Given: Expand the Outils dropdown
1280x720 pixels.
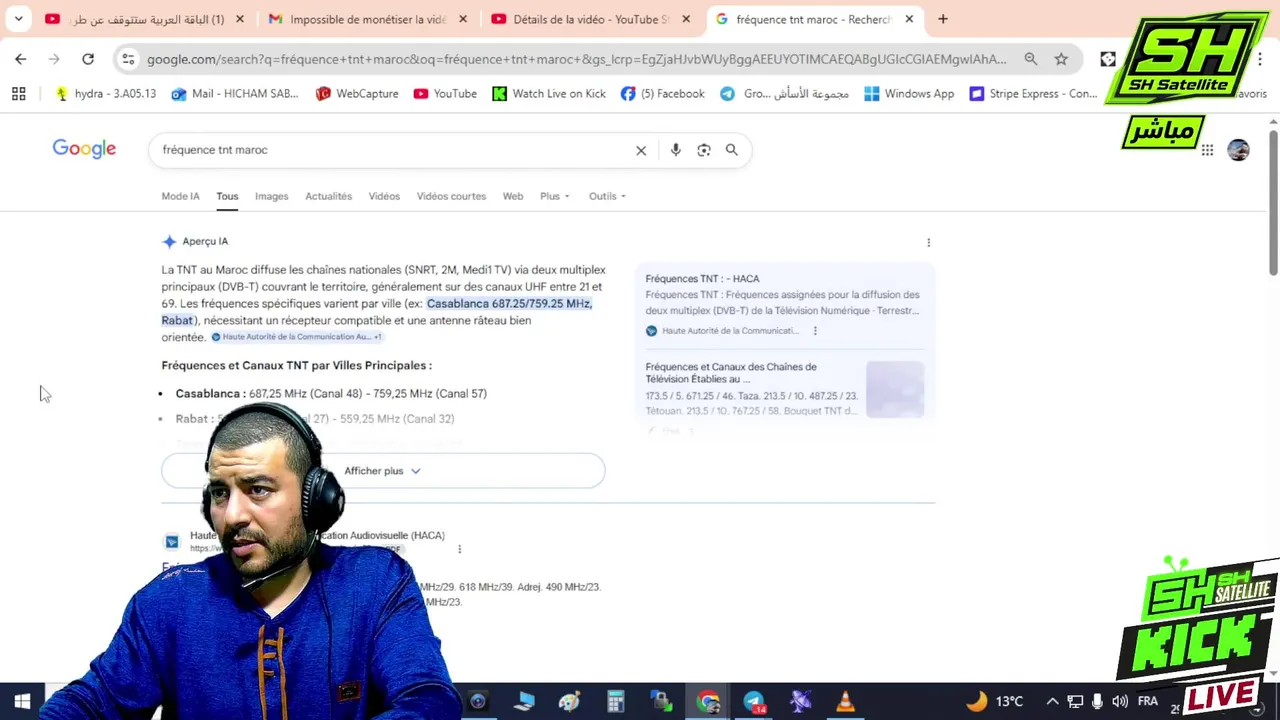Looking at the screenshot, I should (607, 196).
